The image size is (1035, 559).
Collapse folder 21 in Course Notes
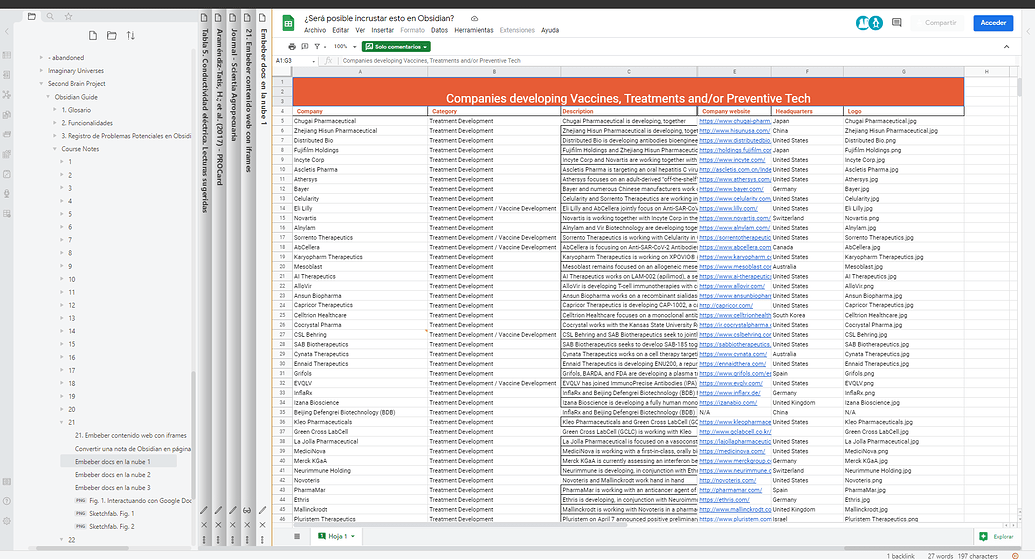pos(62,422)
